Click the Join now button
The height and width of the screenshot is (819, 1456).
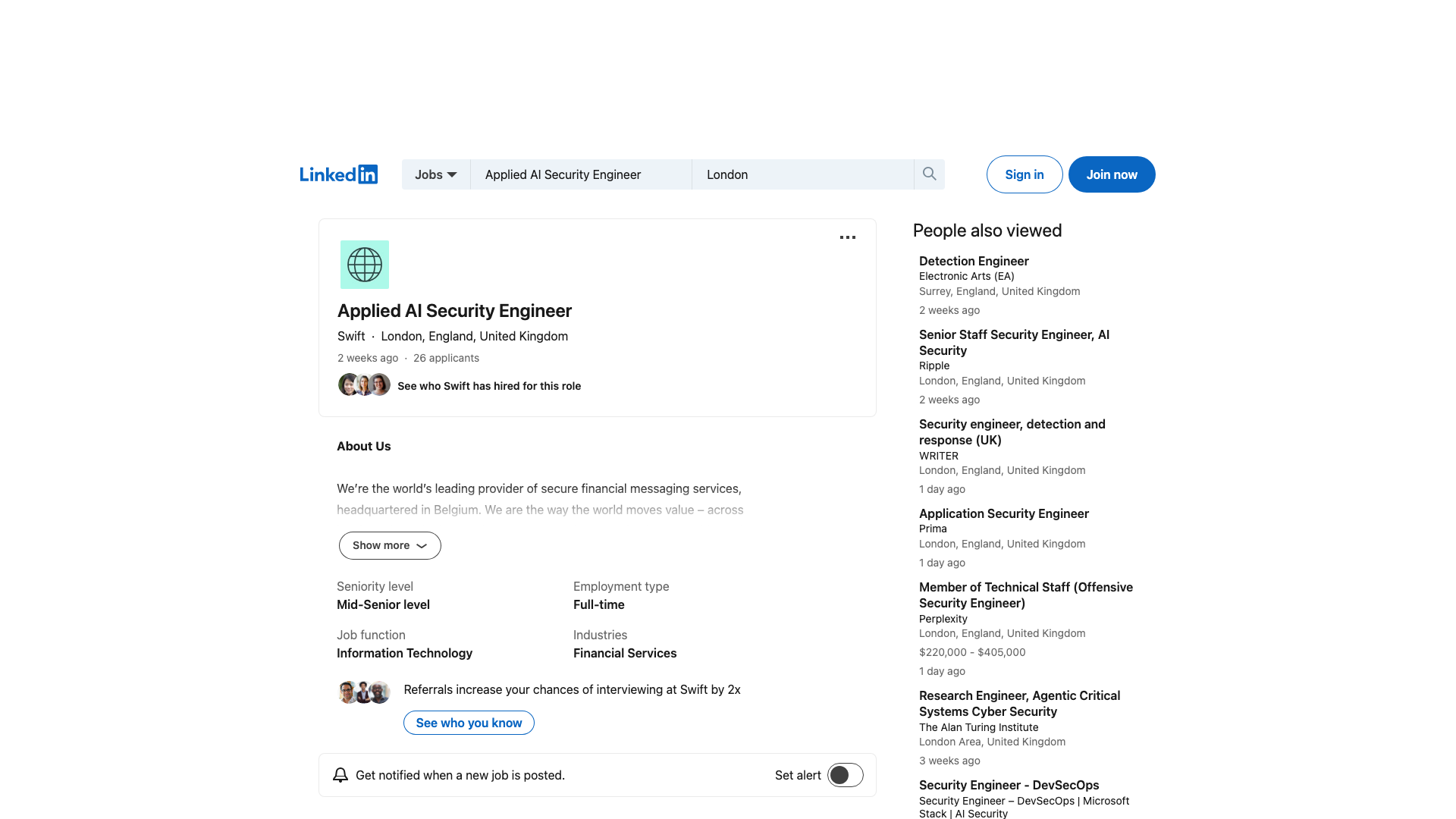(1112, 174)
